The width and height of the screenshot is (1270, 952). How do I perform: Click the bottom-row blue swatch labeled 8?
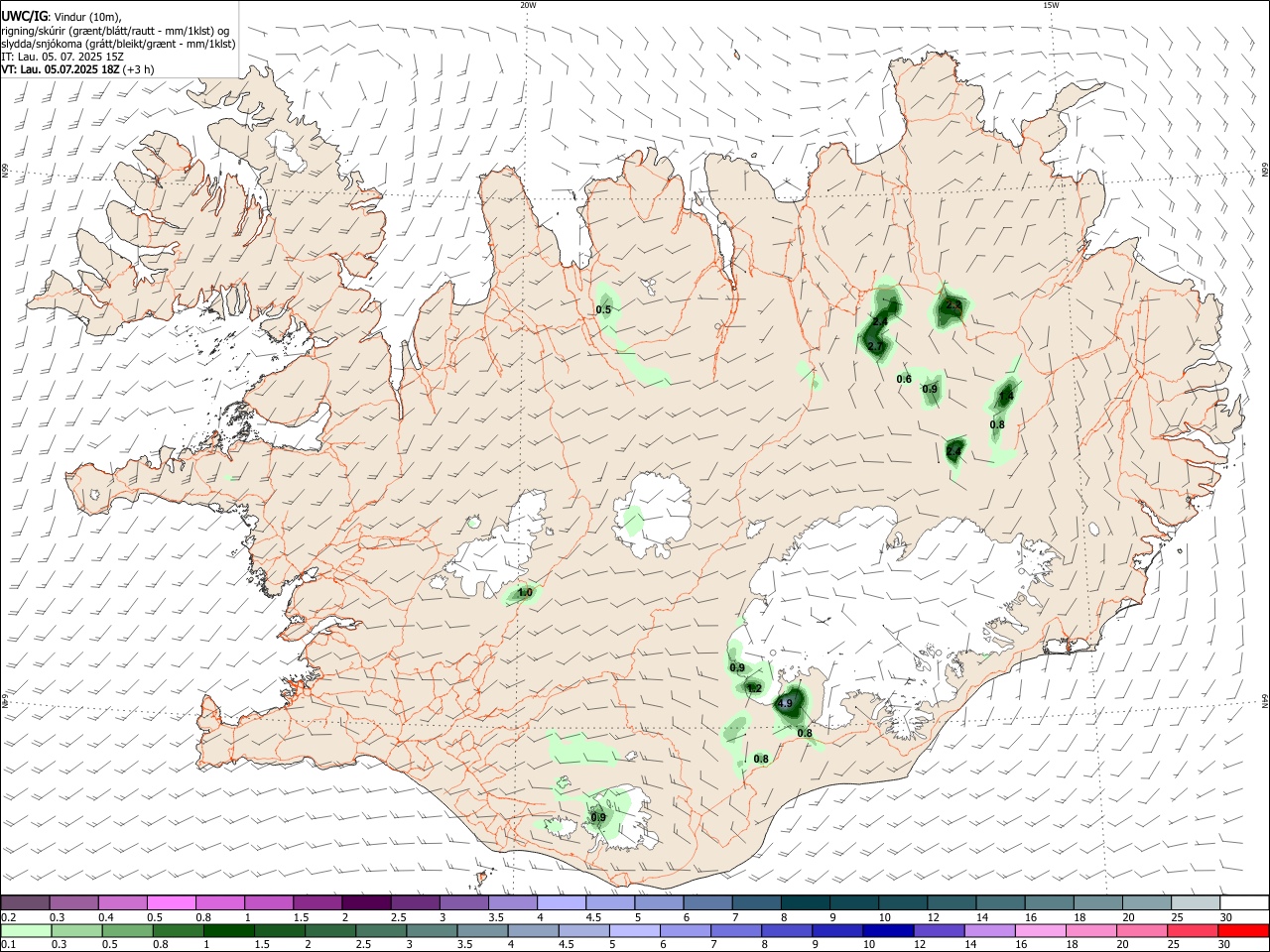(787, 931)
